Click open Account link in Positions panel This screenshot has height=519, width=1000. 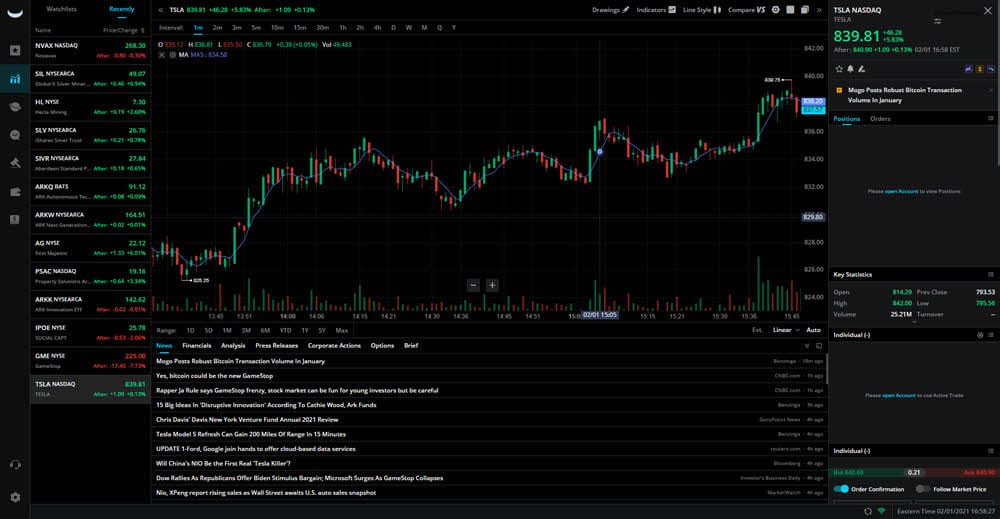click(901, 191)
